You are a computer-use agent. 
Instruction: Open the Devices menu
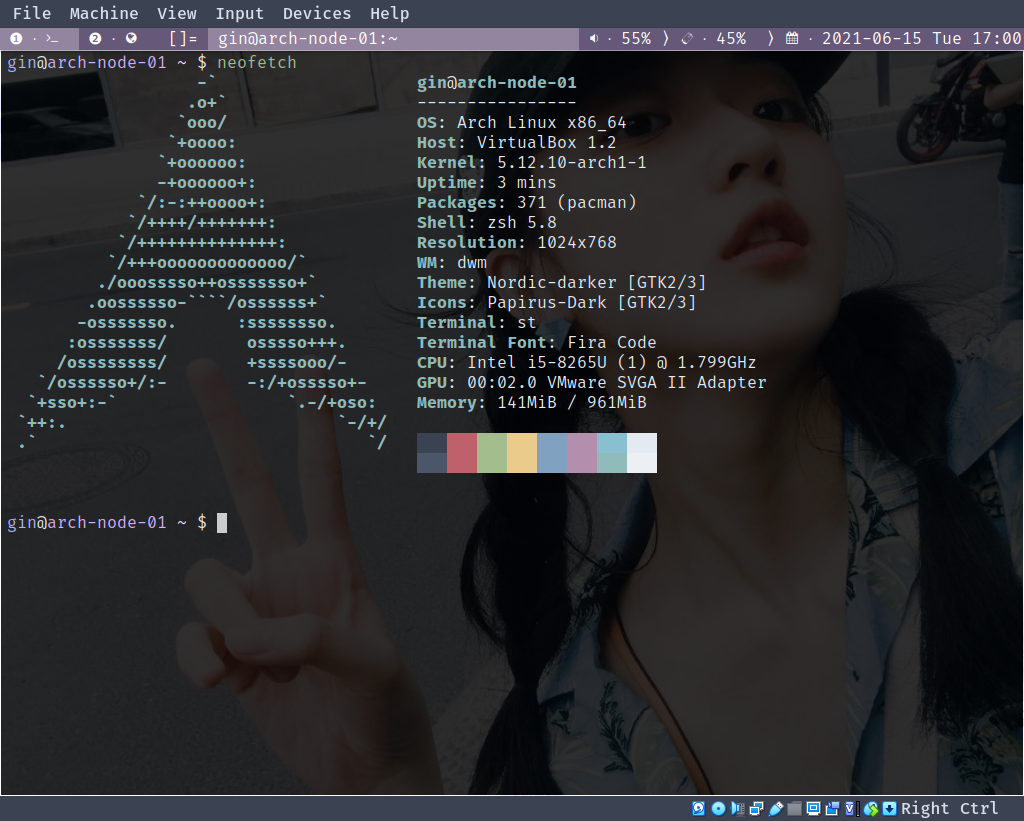317,13
